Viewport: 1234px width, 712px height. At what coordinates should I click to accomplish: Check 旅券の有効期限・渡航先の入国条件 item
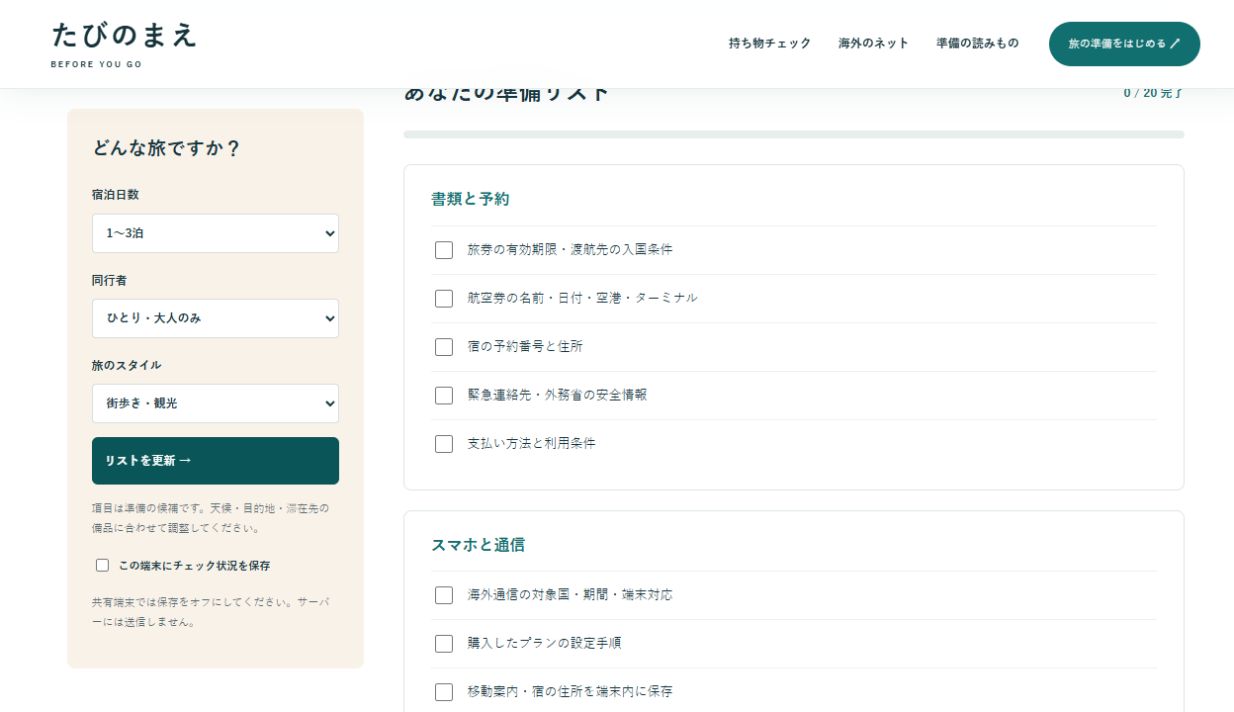pyautogui.click(x=444, y=250)
